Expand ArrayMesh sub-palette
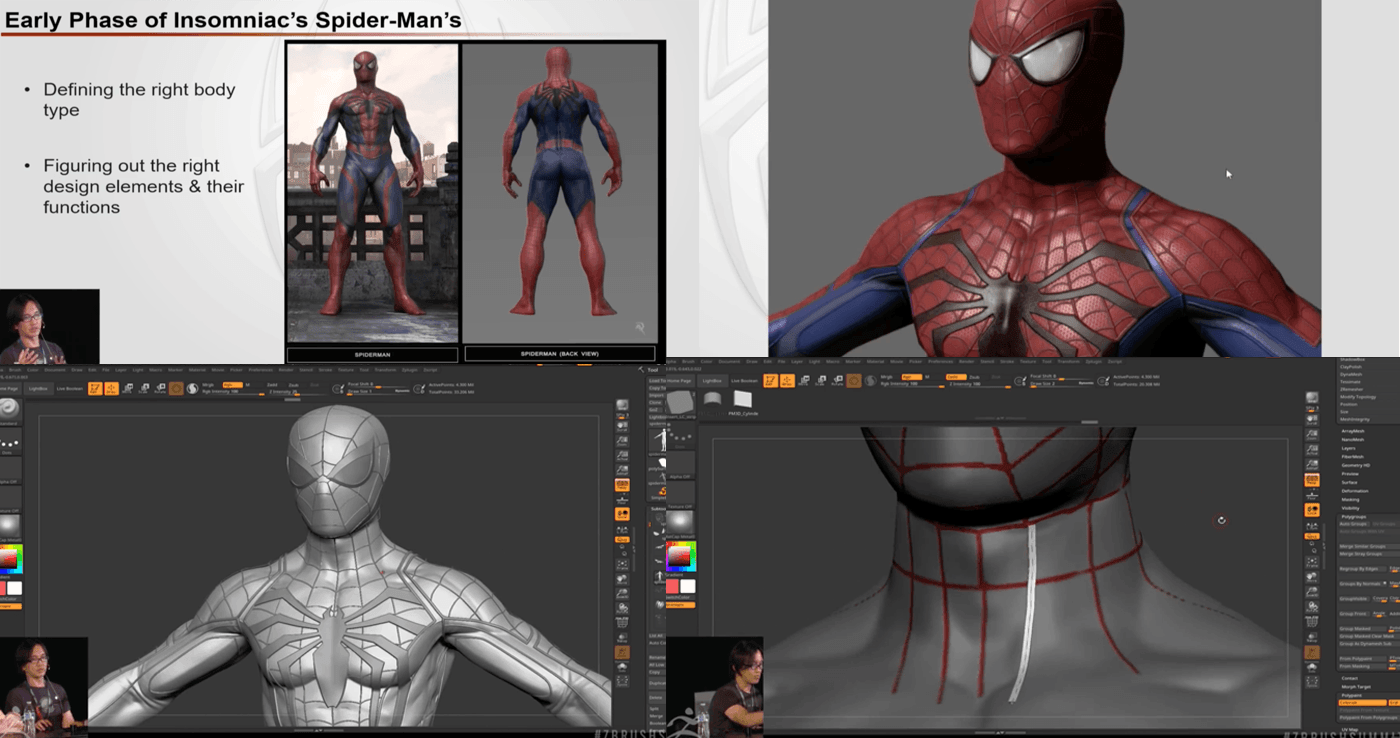1400x738 pixels. pyautogui.click(x=1352, y=431)
